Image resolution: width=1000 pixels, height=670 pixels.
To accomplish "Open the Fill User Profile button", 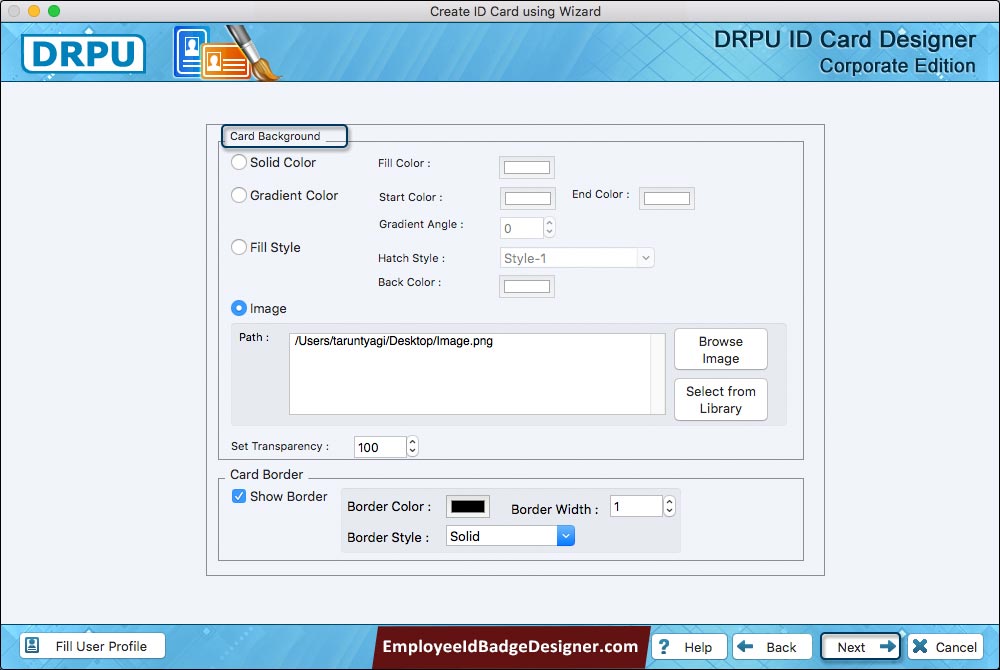I will [x=92, y=646].
